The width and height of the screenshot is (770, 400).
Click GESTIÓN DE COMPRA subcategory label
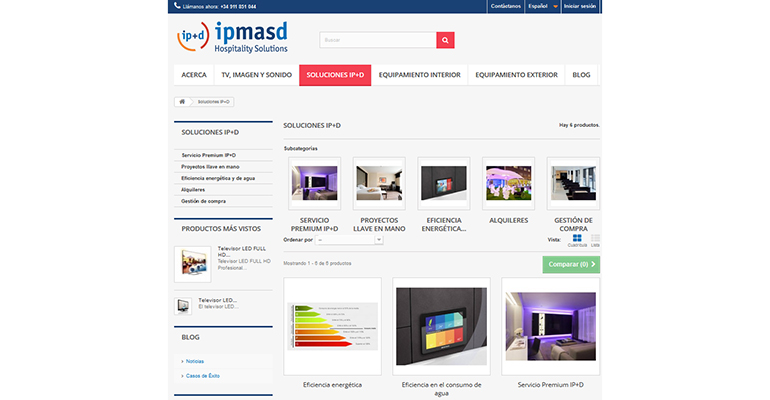[574, 225]
